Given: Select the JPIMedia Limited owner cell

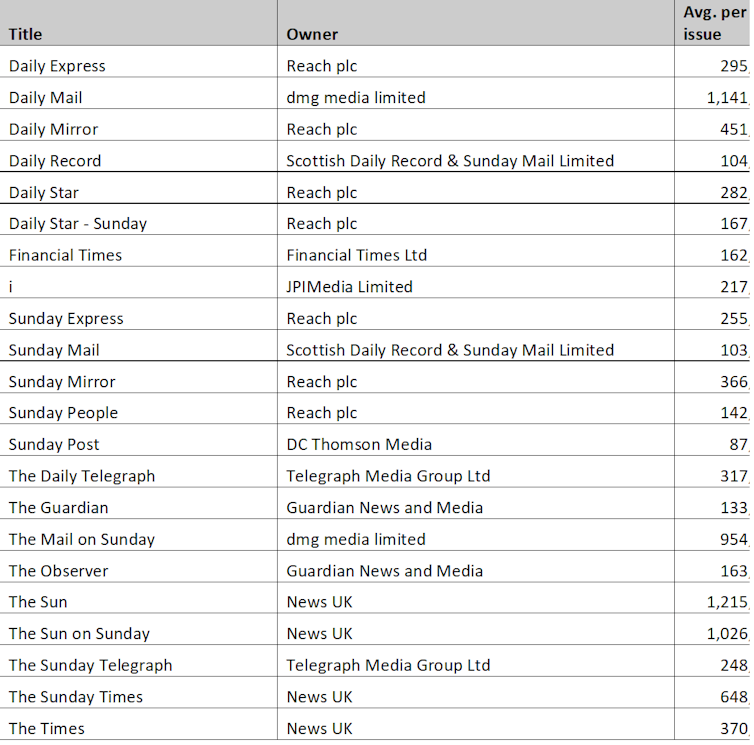Looking at the screenshot, I should (x=349, y=287).
